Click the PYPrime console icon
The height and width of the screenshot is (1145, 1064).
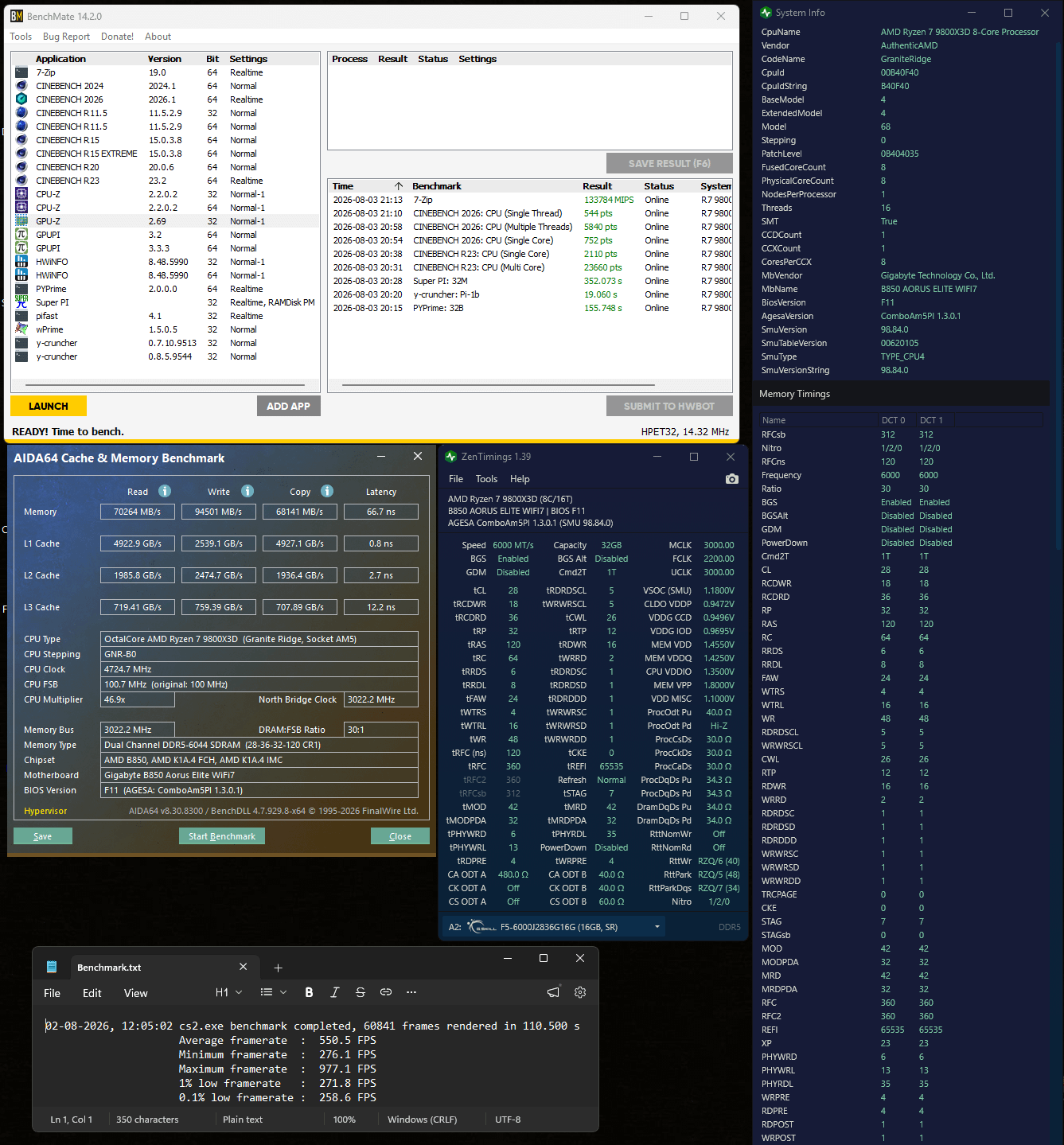pos(21,289)
